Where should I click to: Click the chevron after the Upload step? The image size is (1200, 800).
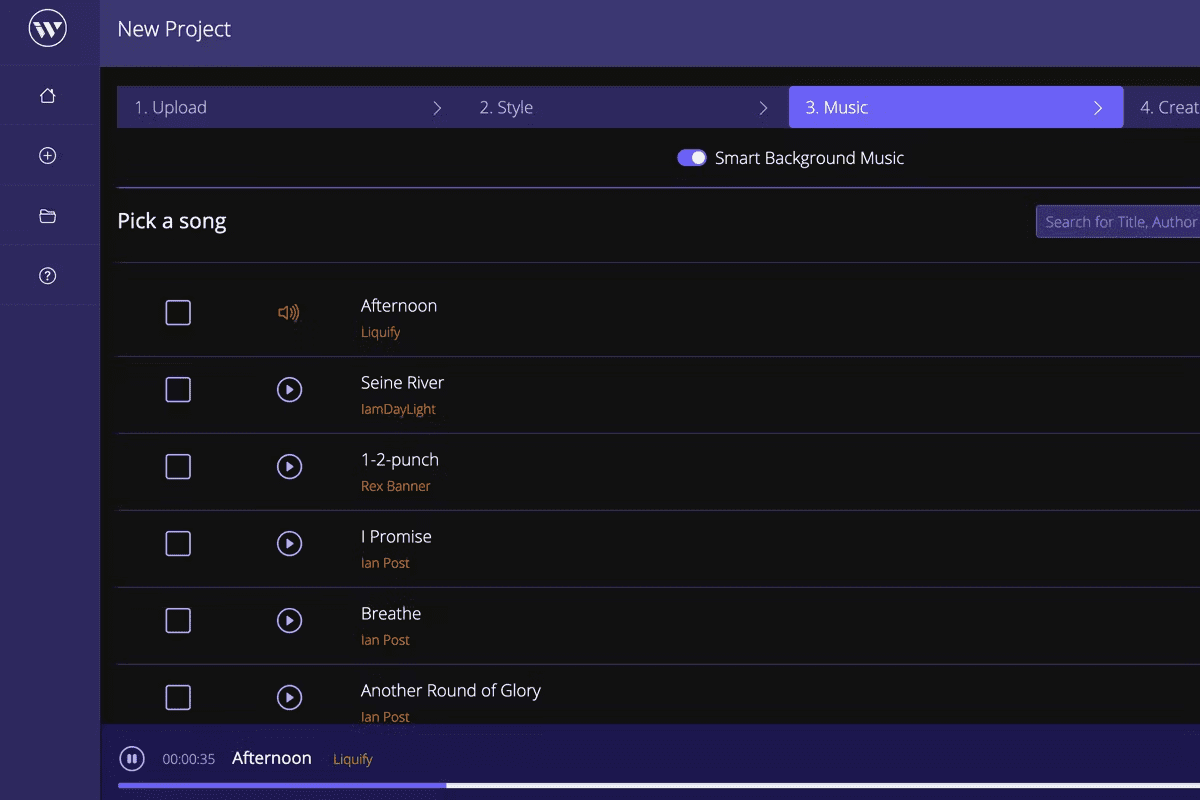coord(437,108)
